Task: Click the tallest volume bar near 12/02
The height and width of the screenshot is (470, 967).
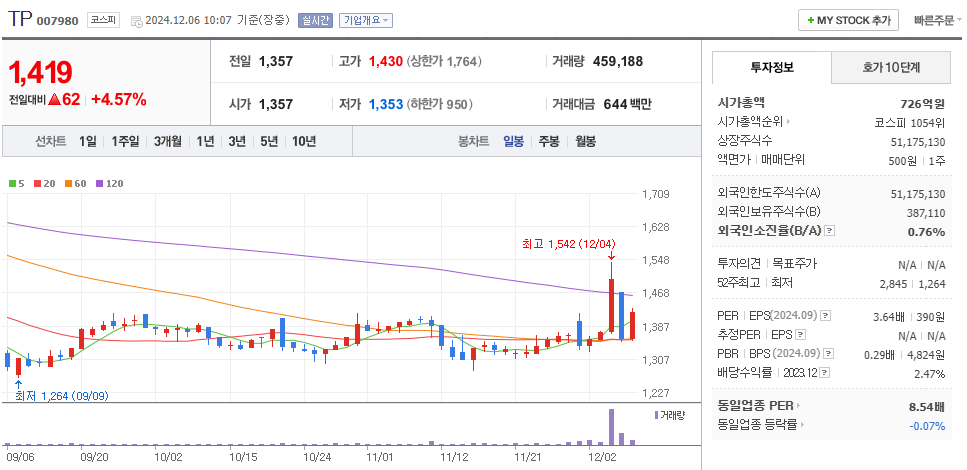Action: pos(611,427)
